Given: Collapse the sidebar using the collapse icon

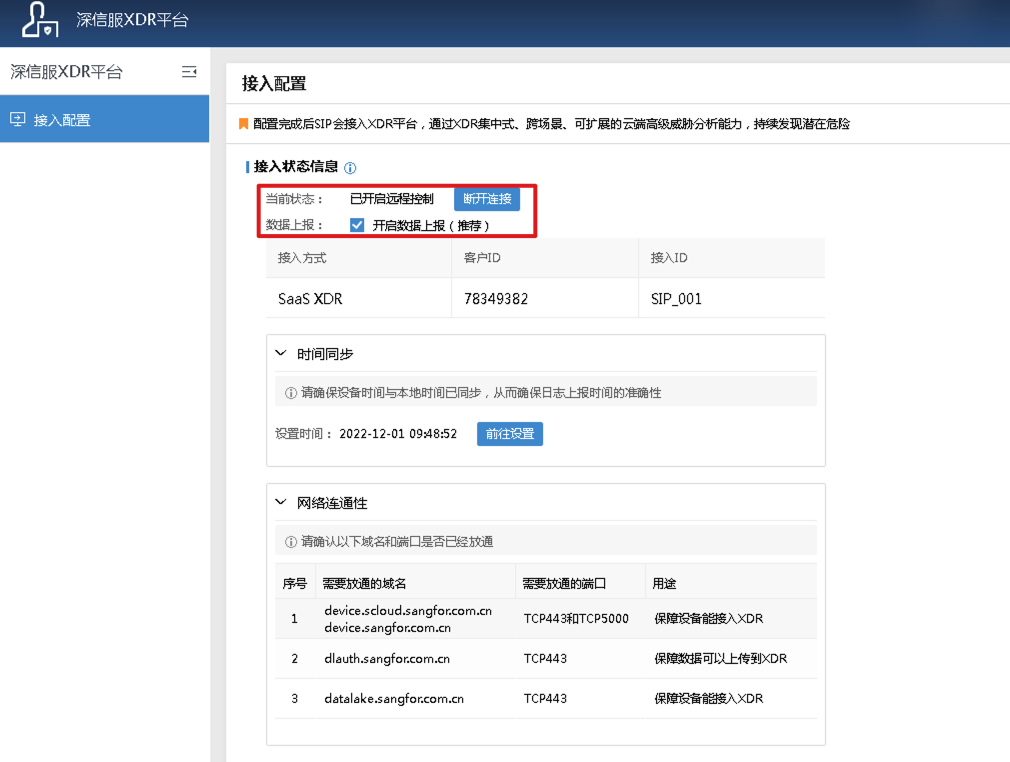Looking at the screenshot, I should pos(188,71).
